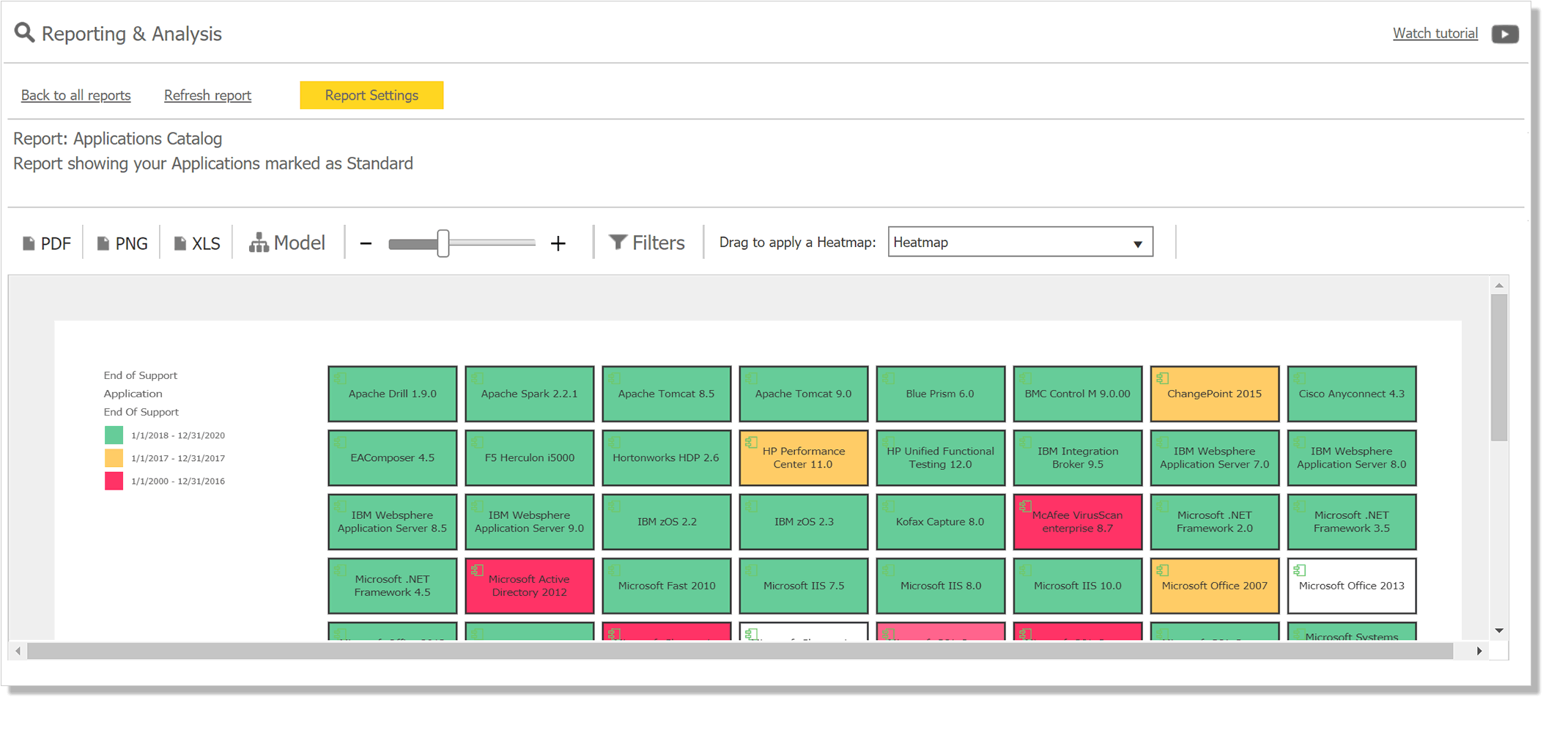Open the Model view

(287, 243)
